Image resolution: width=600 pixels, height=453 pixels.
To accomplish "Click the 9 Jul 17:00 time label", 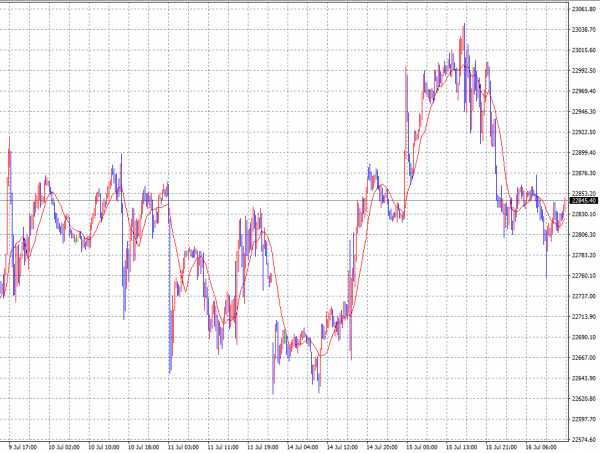I will 25,447.
